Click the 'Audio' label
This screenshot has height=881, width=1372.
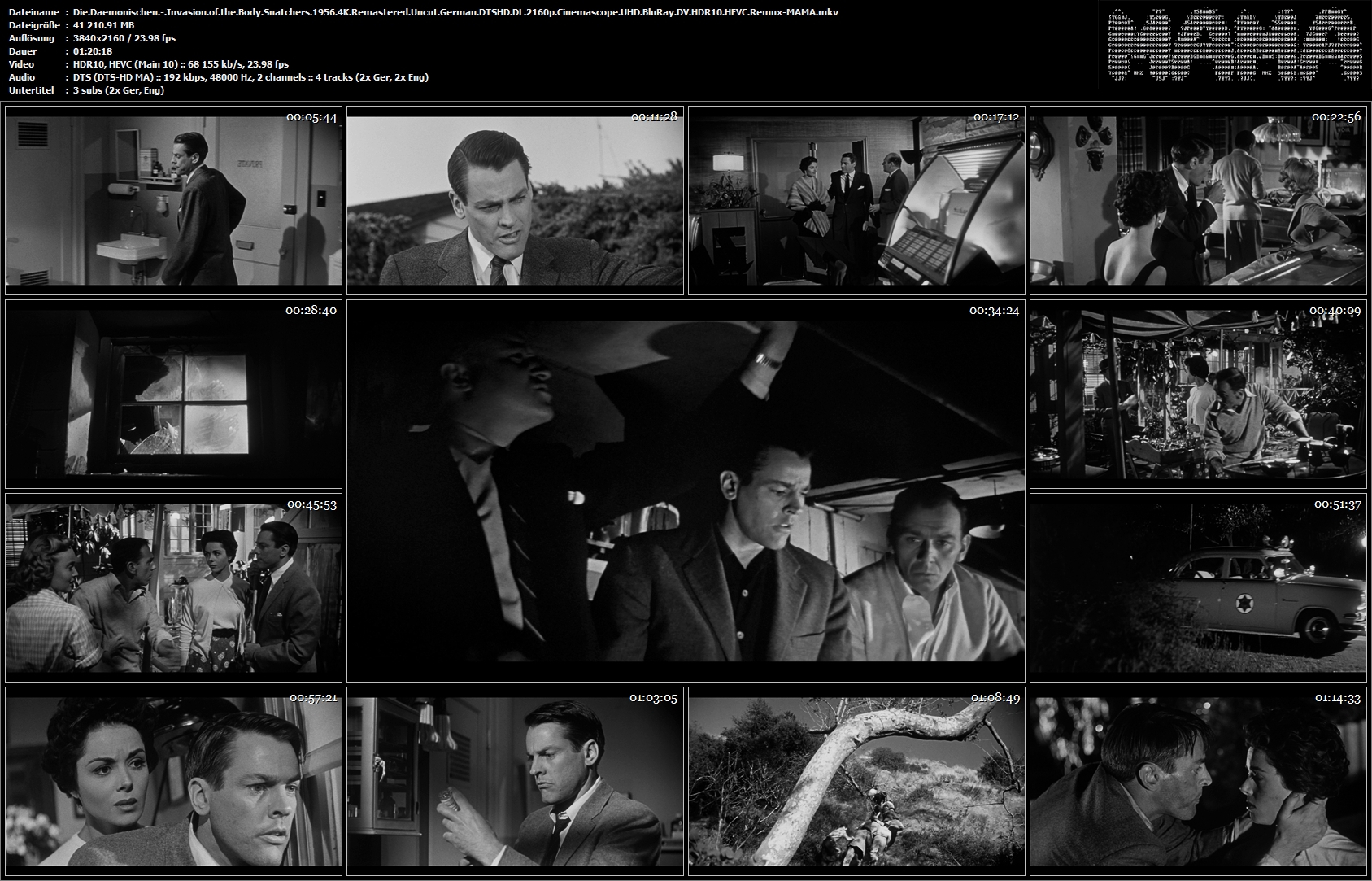[20, 77]
